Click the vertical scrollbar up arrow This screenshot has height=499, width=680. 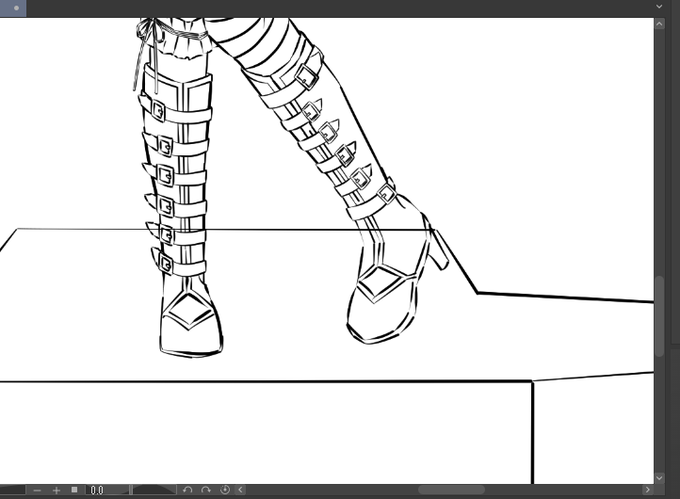[659, 24]
